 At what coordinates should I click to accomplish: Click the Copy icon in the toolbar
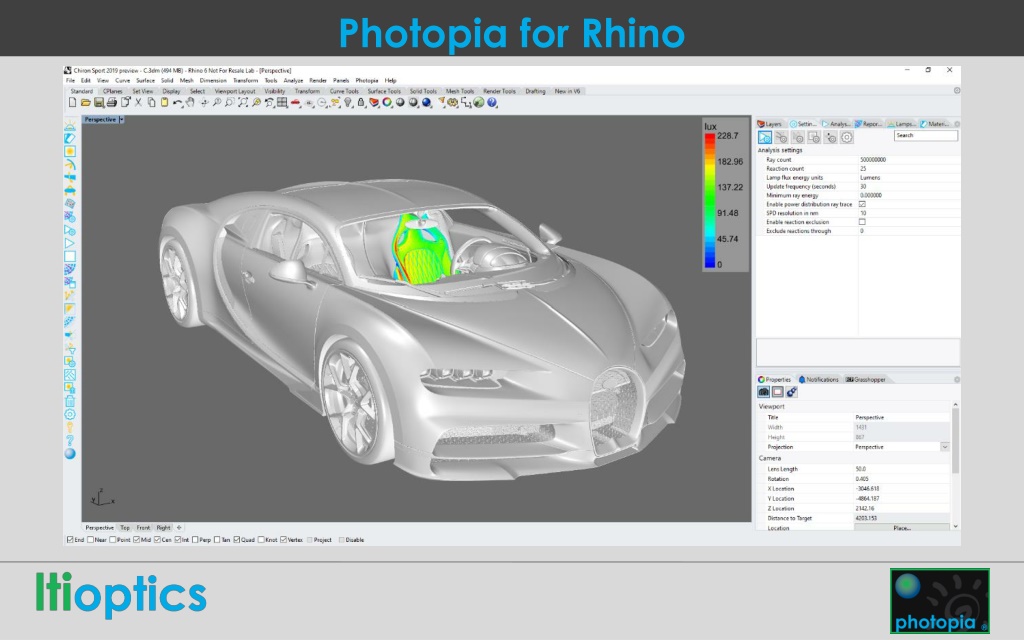click(152, 103)
